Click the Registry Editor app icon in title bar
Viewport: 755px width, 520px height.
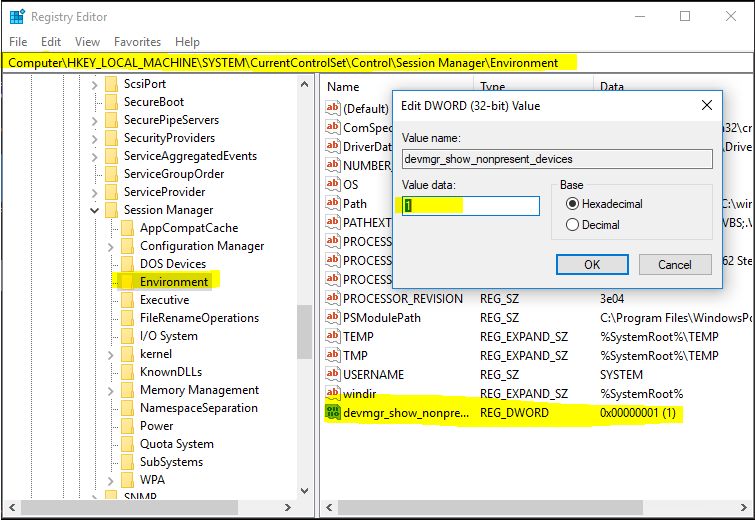[x=17, y=16]
